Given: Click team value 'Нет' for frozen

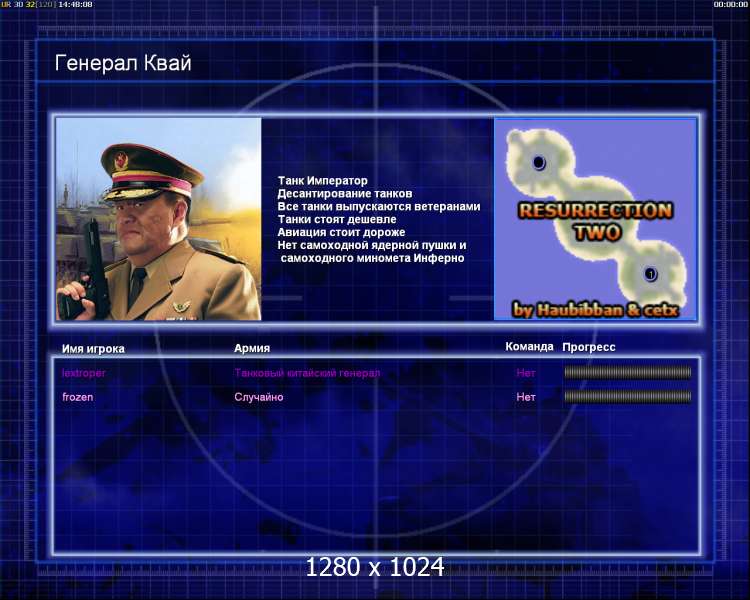Looking at the screenshot, I should (x=526, y=397).
